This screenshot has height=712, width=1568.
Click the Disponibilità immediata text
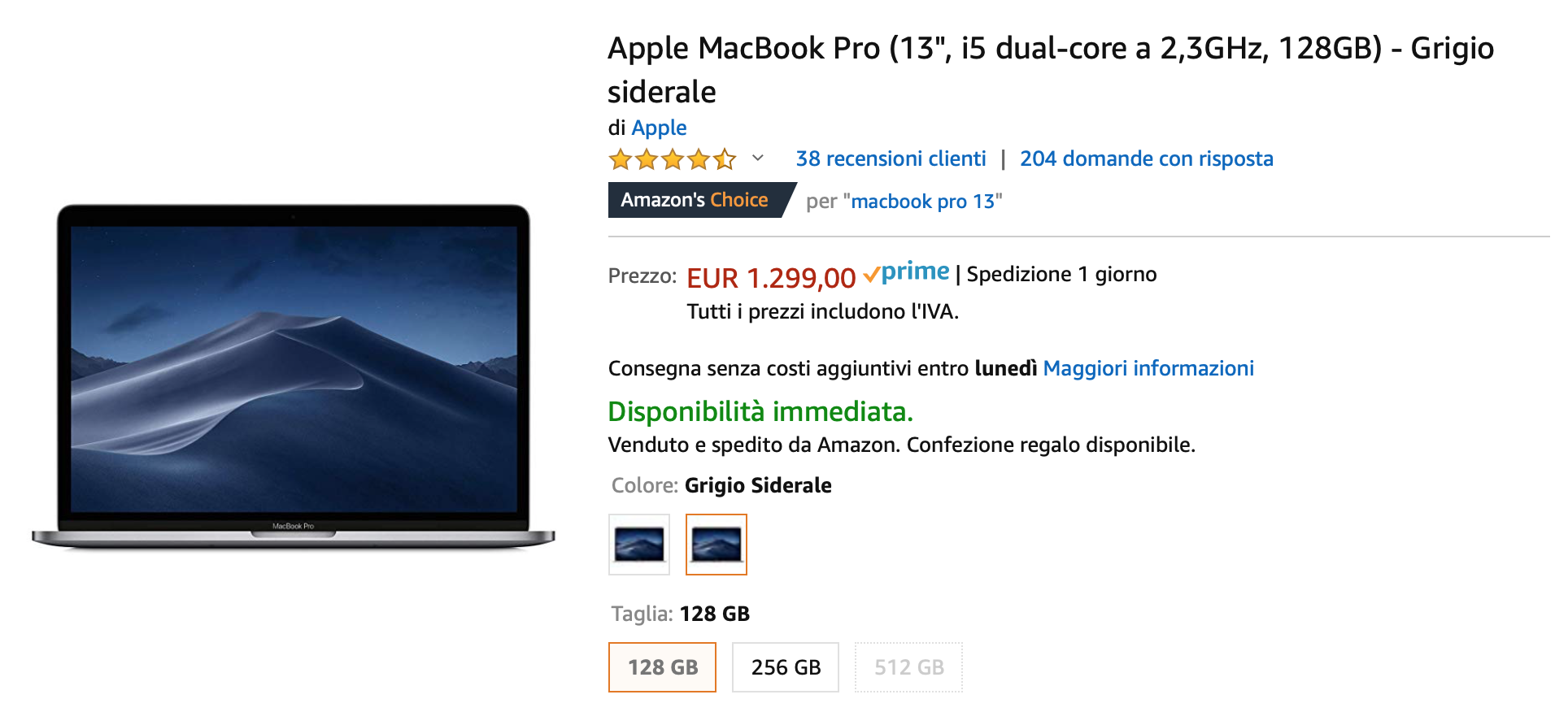(x=760, y=411)
